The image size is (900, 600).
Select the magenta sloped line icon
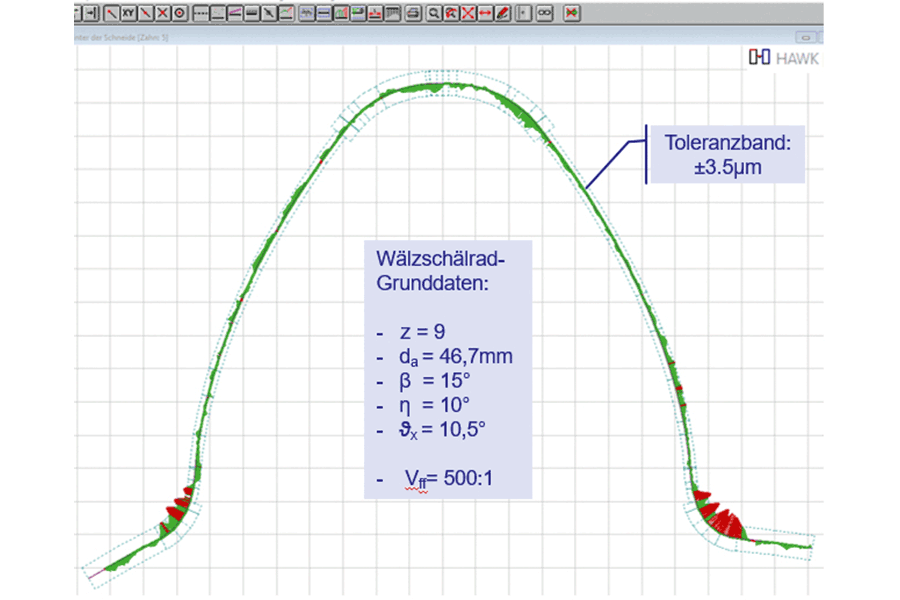coord(234,13)
